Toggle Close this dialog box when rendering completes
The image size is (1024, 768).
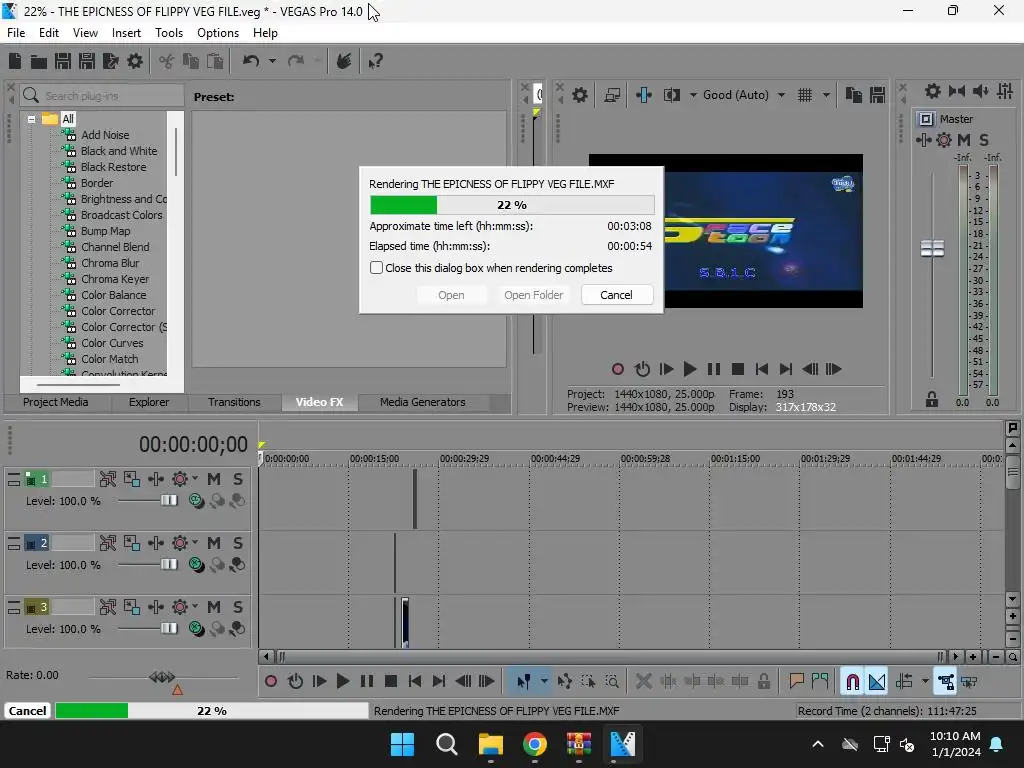[376, 268]
